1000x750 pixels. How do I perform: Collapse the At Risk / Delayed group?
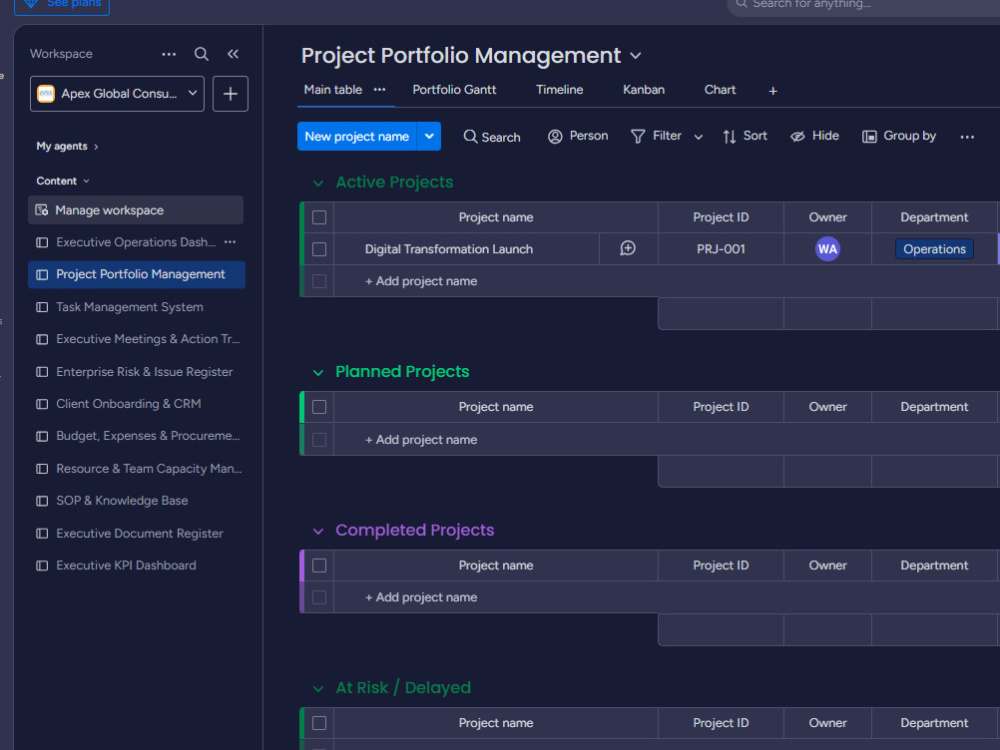tap(318, 689)
